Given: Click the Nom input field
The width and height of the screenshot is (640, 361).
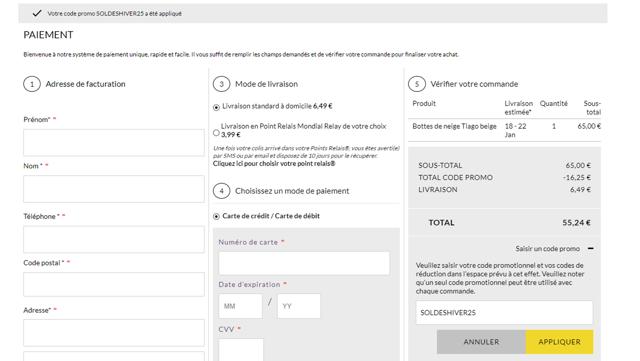Looking at the screenshot, I should (114, 189).
